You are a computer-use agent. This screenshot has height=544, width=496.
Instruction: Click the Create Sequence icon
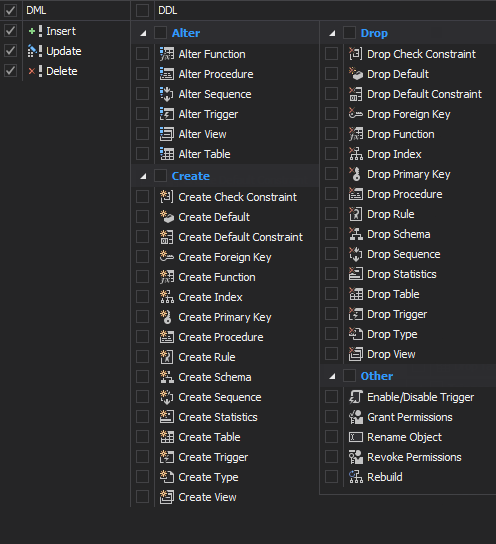tap(167, 397)
